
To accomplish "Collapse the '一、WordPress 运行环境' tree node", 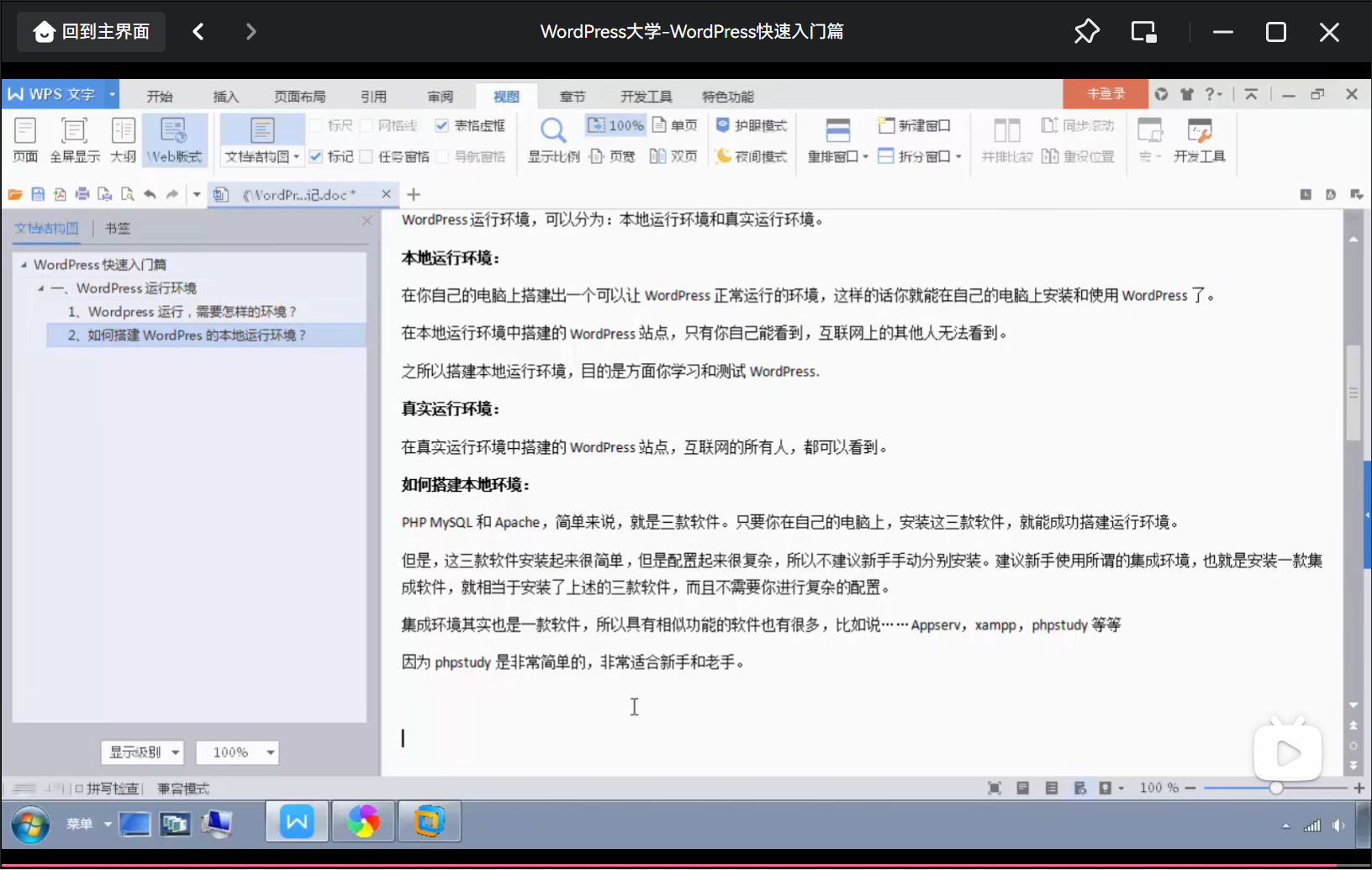I will pyautogui.click(x=40, y=288).
